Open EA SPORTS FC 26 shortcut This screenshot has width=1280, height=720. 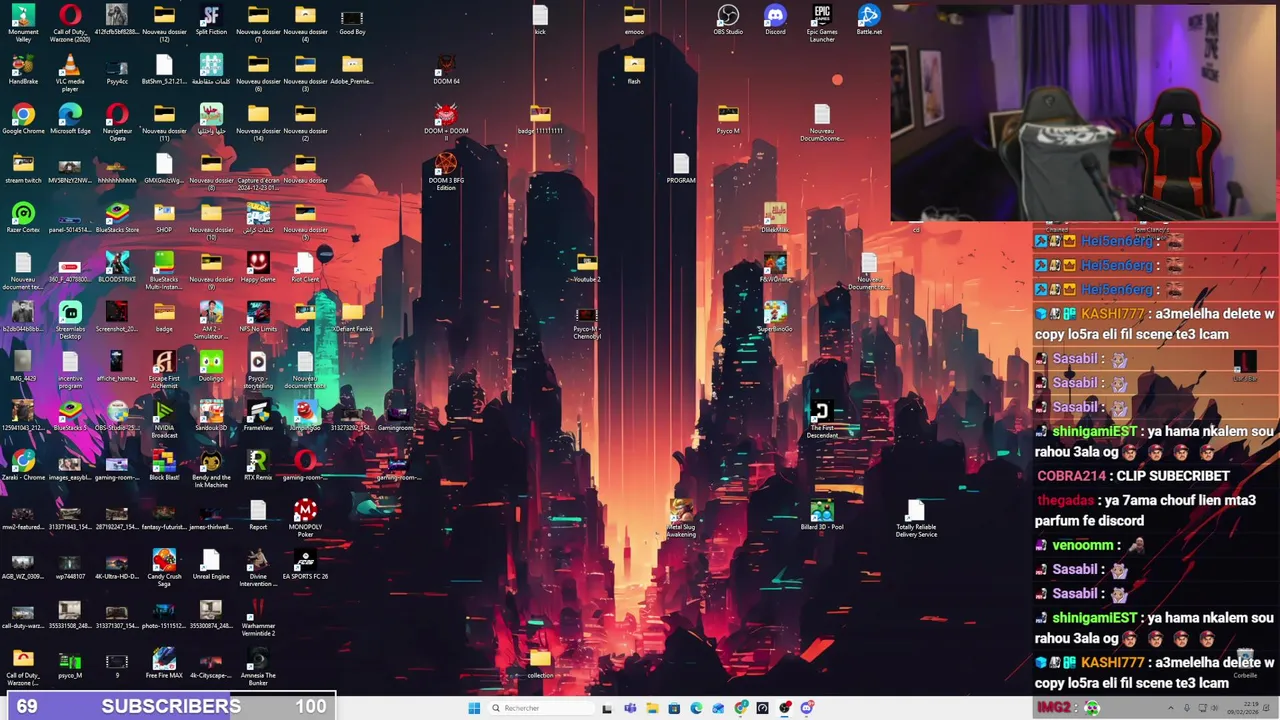click(305, 564)
